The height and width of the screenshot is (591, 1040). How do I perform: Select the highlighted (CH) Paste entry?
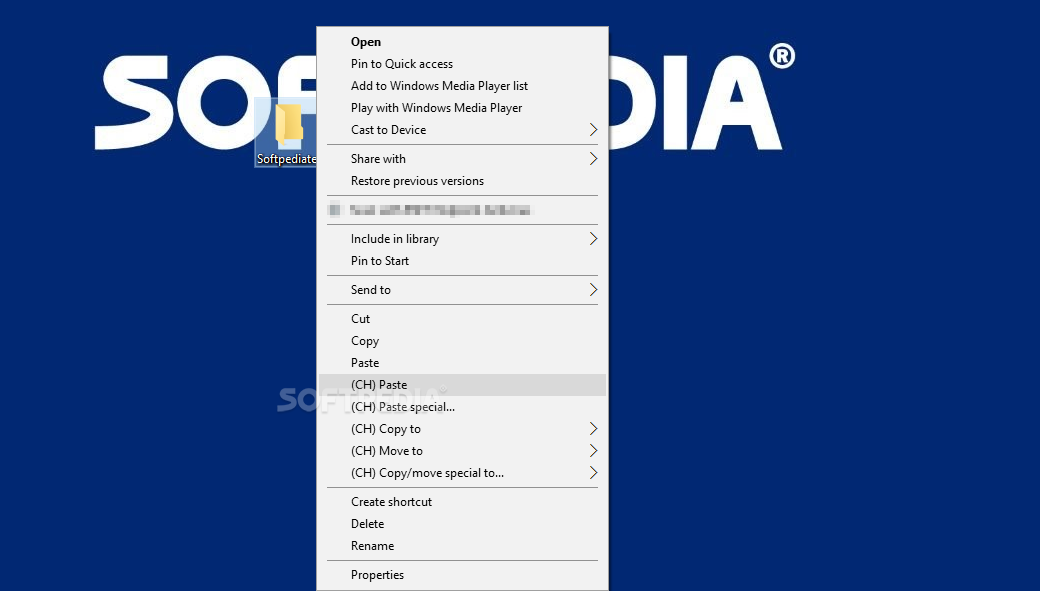pos(462,385)
